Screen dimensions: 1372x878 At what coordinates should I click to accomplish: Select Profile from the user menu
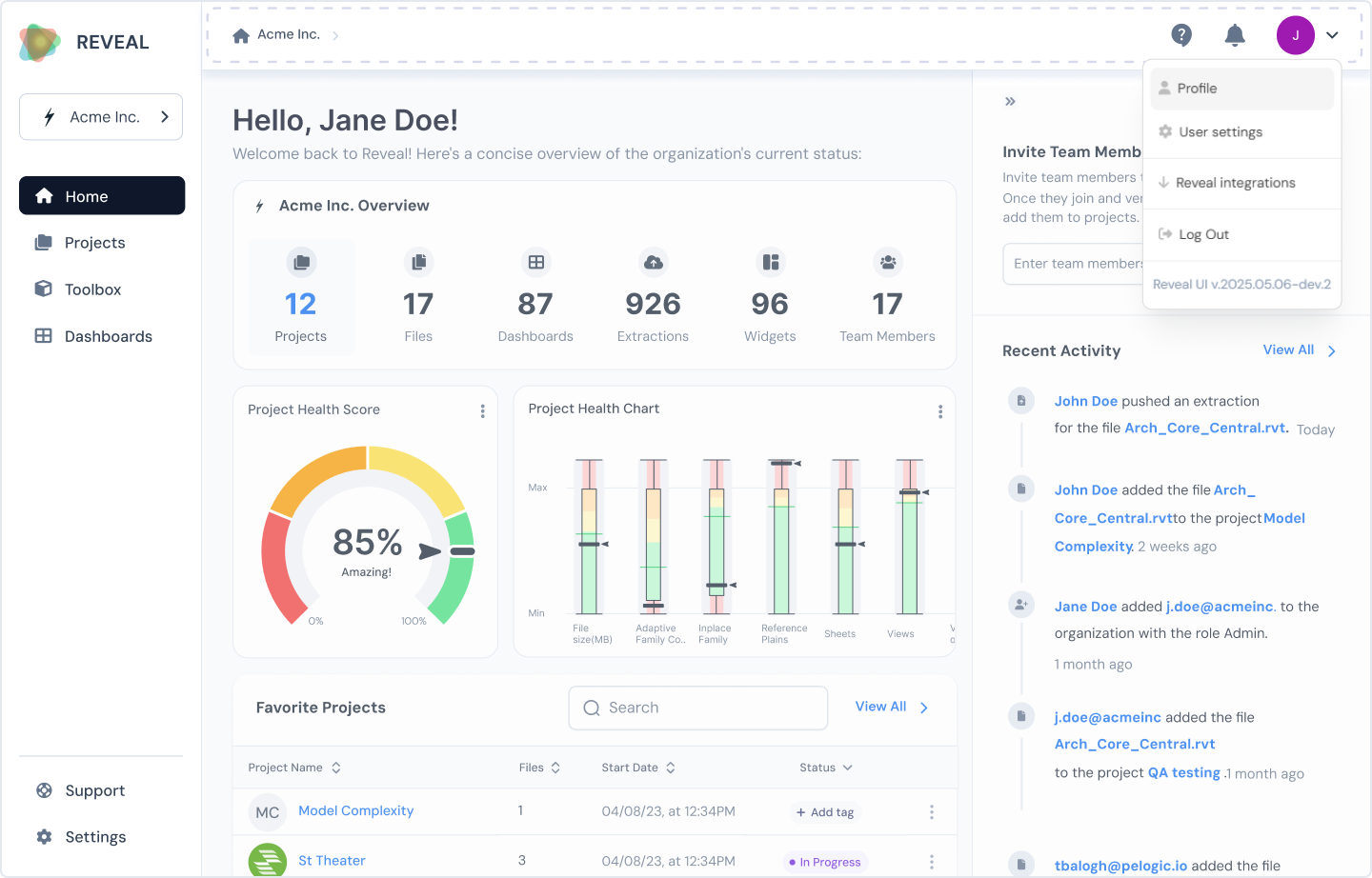tap(1242, 89)
